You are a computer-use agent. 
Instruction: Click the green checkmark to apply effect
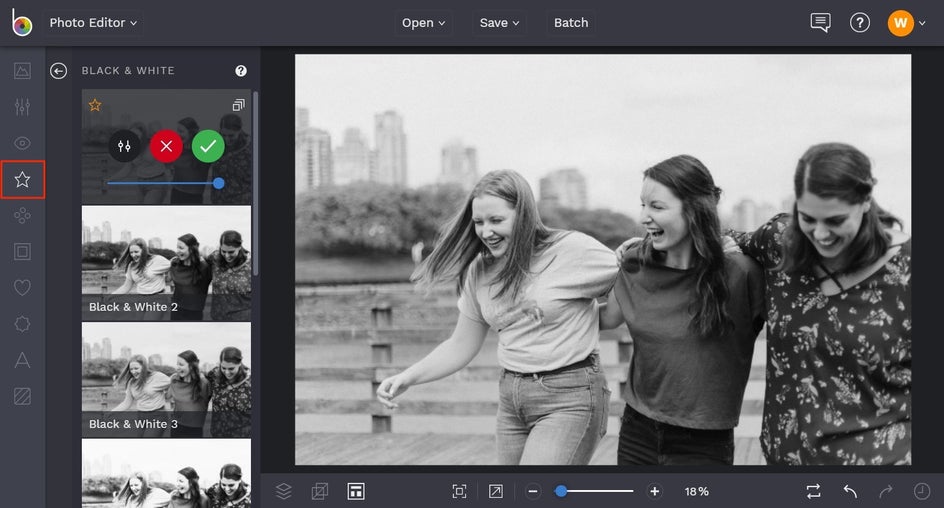tap(208, 146)
